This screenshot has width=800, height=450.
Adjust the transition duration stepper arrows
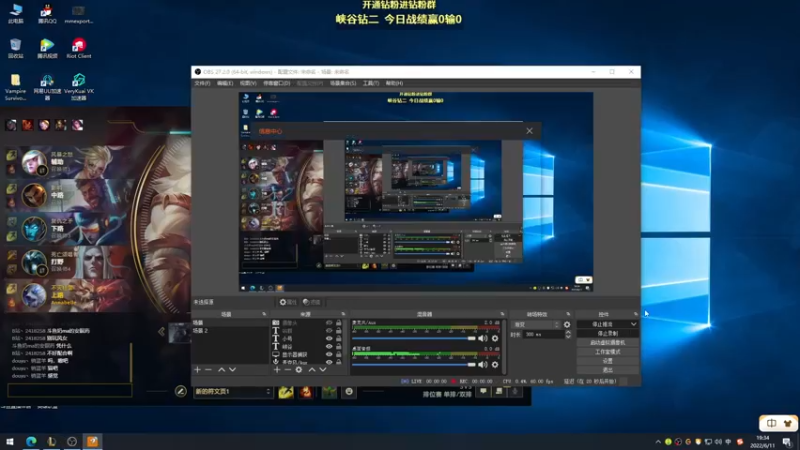pos(568,334)
